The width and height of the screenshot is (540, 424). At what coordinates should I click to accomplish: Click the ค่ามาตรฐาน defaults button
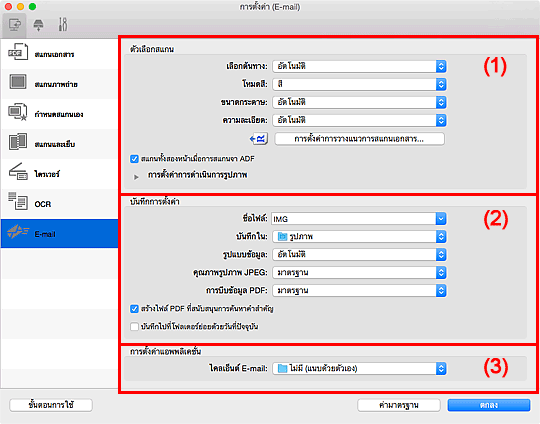click(399, 405)
